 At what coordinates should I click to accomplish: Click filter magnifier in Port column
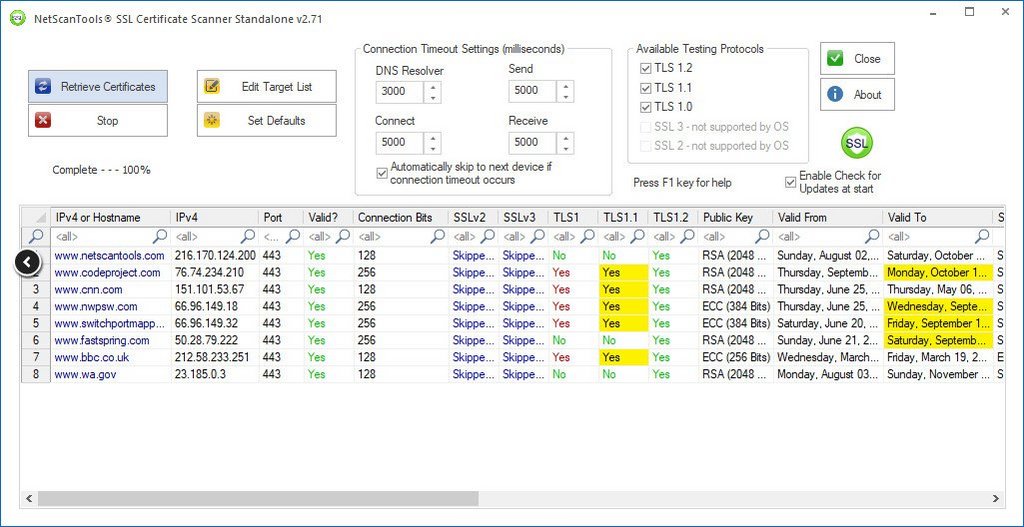293,236
